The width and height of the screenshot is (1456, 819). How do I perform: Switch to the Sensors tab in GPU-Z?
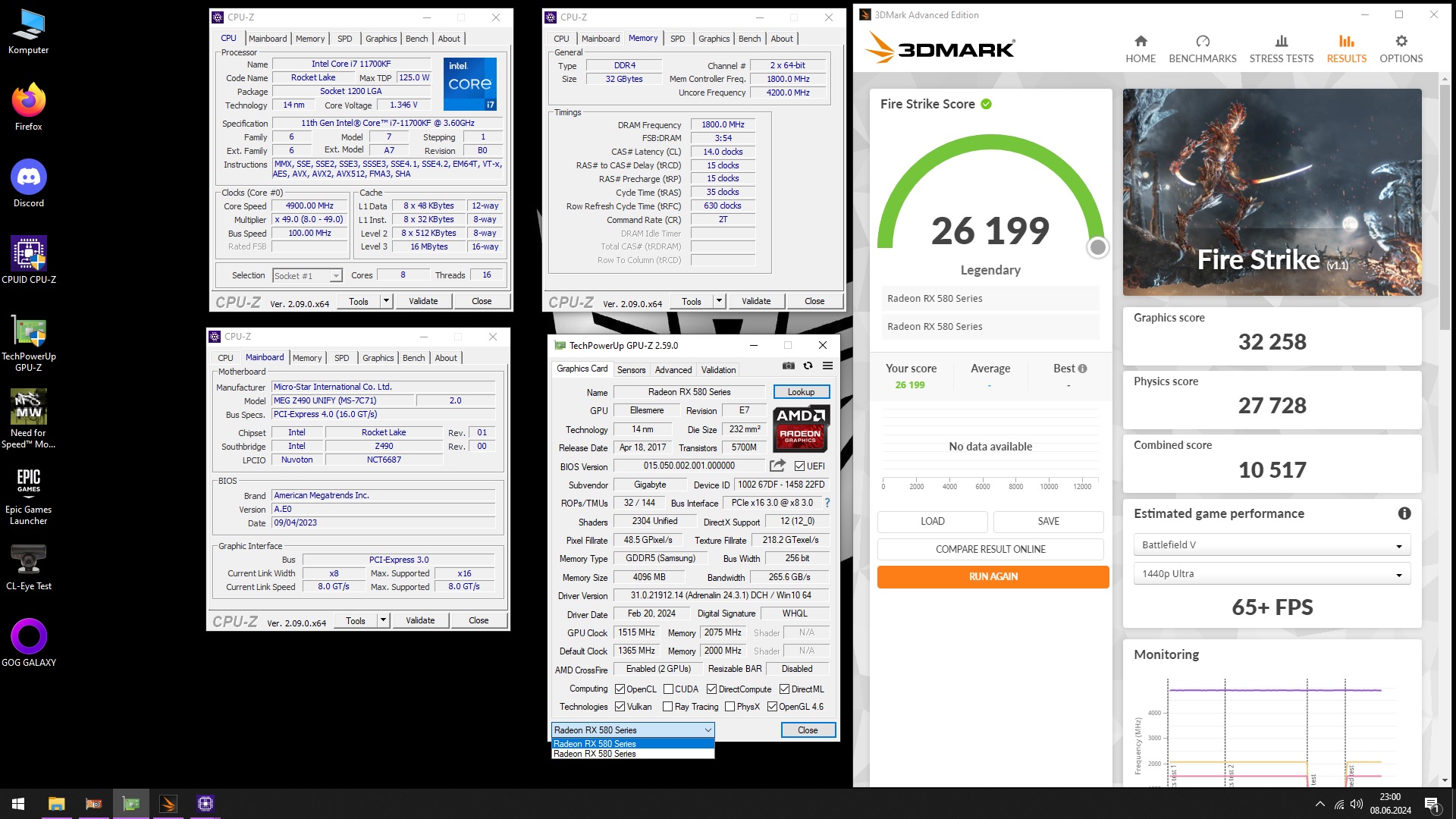coord(631,369)
